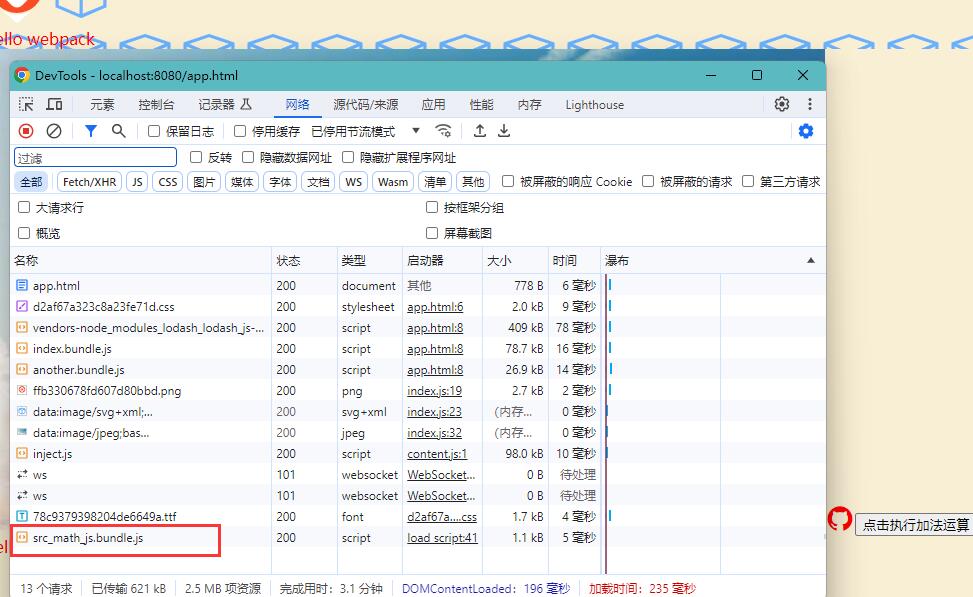Screen dimensions: 973x597
Task: Check the 被屏蔽的请求 checkbox
Action: click(x=648, y=181)
